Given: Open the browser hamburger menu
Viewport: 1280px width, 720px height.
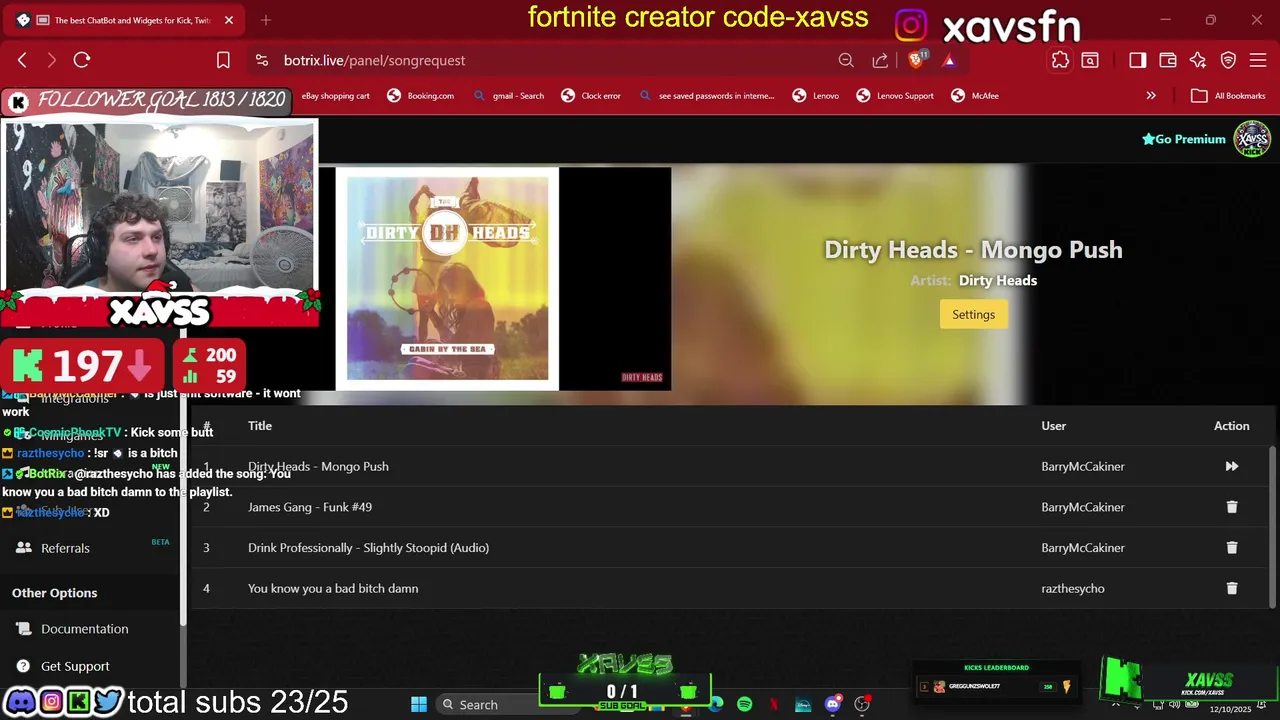Looking at the screenshot, I should click(x=1258, y=60).
